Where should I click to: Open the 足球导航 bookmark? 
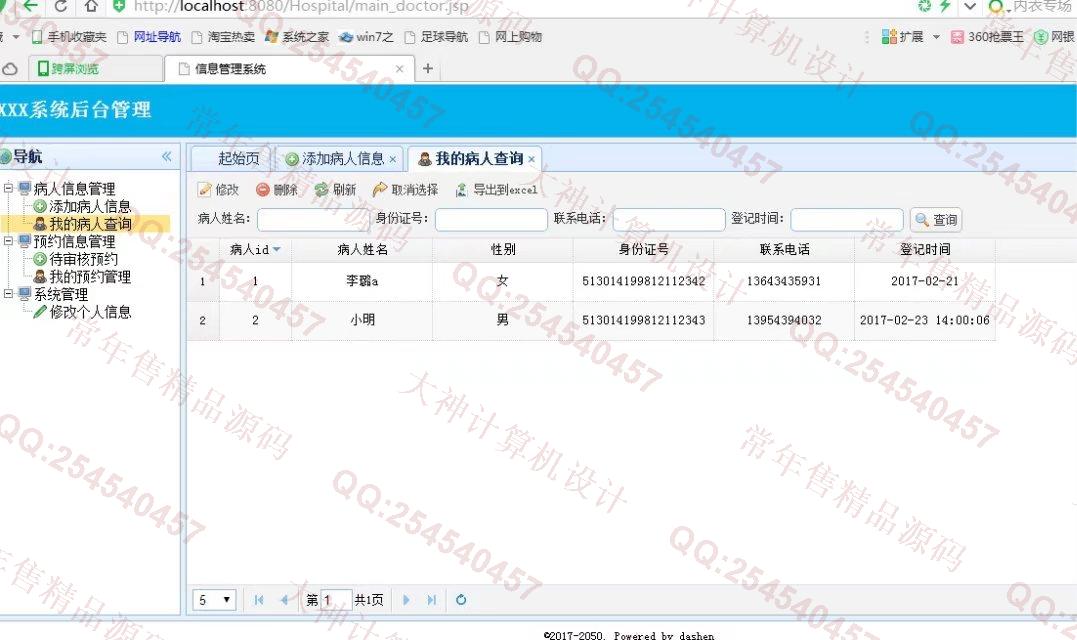pos(436,36)
